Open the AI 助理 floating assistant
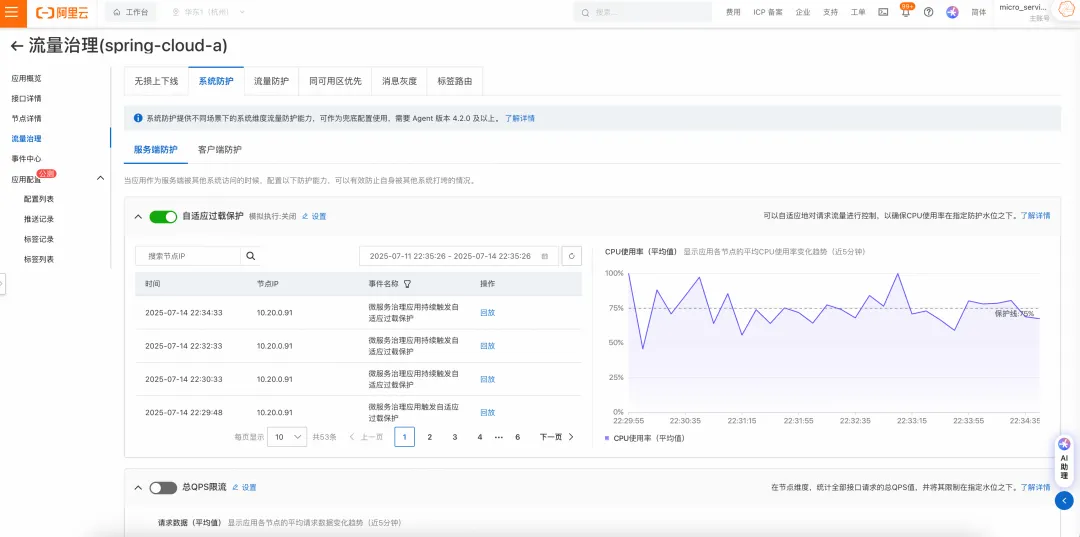Viewport: 1080px width, 537px height. (1064, 460)
